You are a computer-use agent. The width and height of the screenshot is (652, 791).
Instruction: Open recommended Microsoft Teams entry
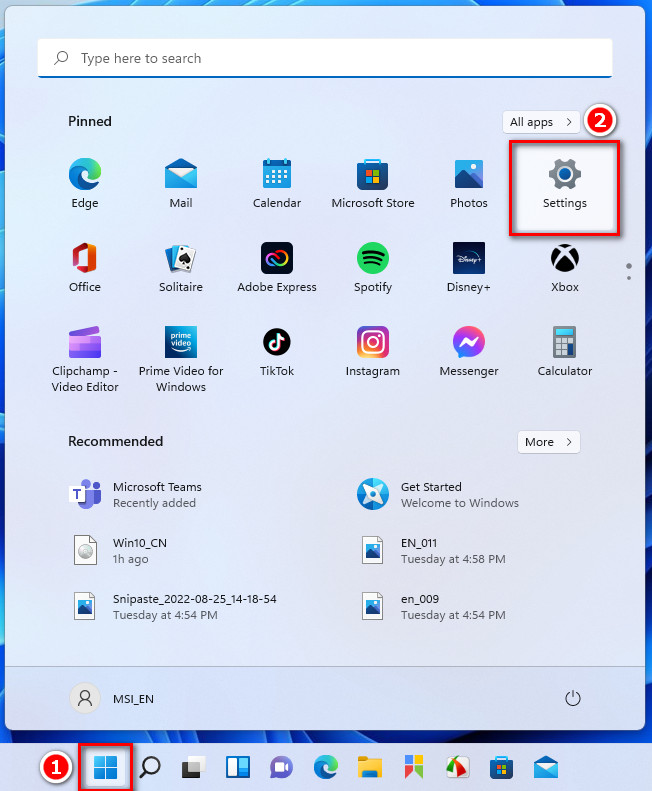[x=136, y=494]
